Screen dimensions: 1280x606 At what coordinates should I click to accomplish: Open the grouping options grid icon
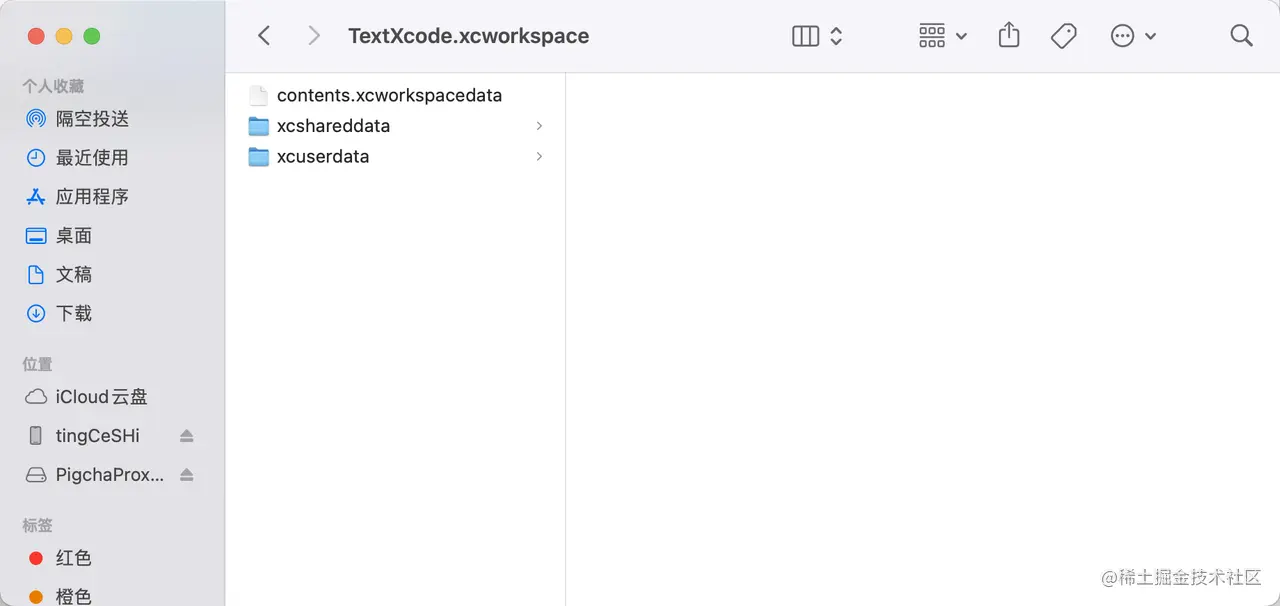tap(931, 36)
